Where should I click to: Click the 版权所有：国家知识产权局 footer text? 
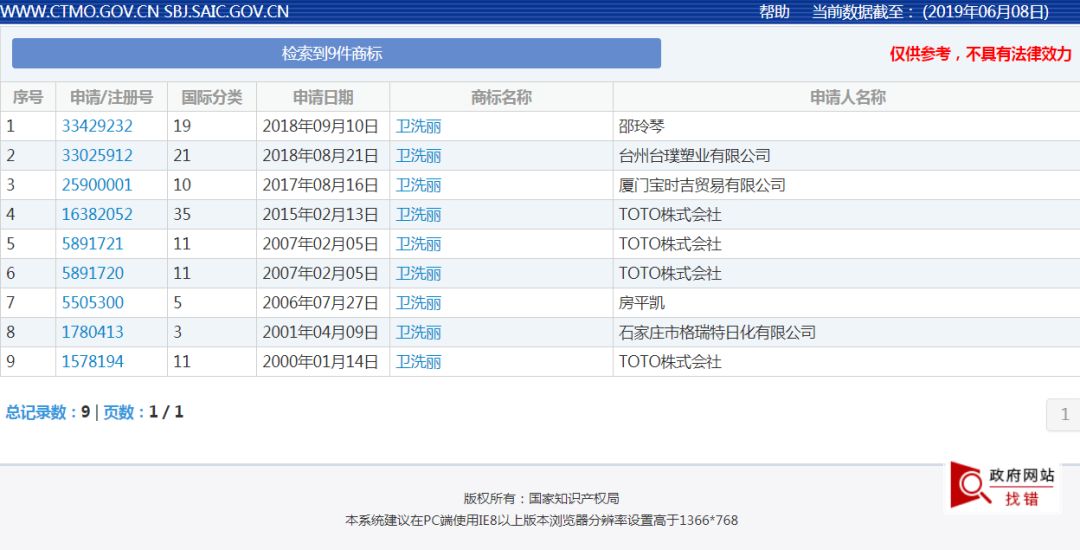[x=541, y=498]
